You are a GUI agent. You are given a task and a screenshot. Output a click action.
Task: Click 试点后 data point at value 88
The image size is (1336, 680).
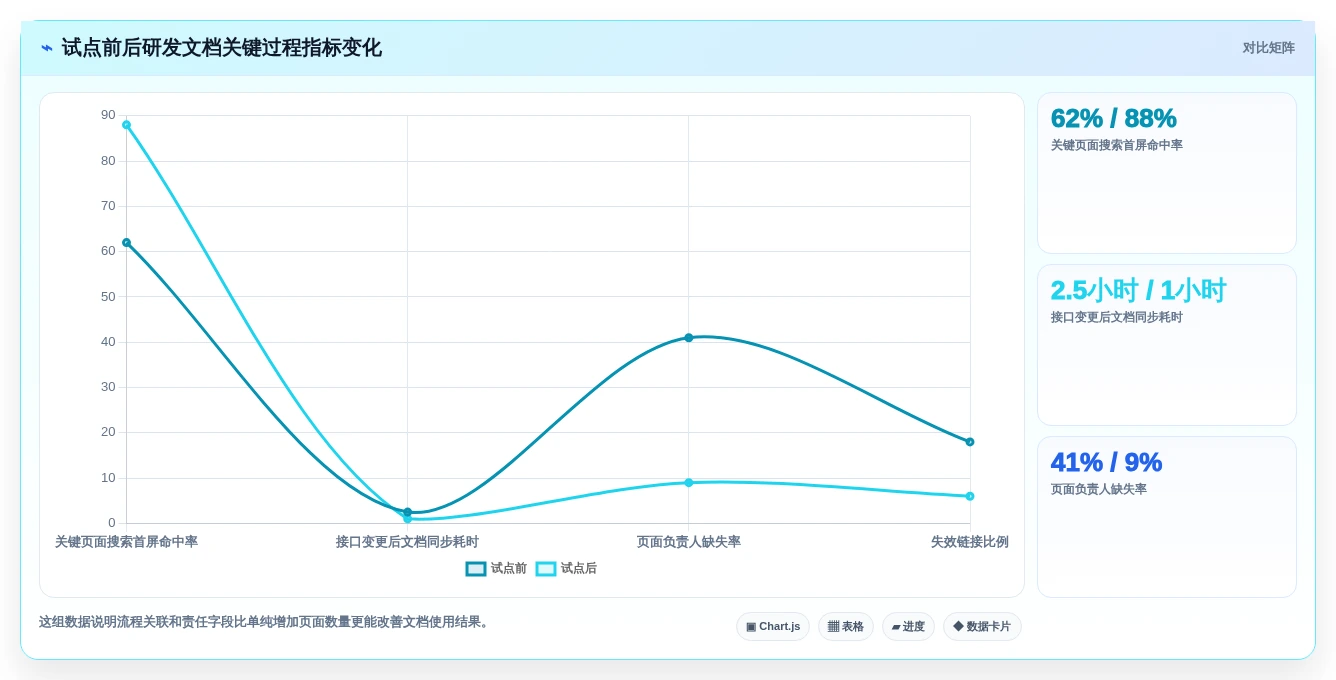(126, 125)
